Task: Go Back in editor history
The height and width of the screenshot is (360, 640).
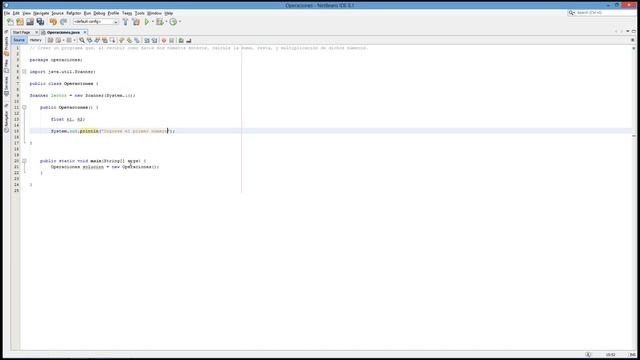Action: [58, 40]
